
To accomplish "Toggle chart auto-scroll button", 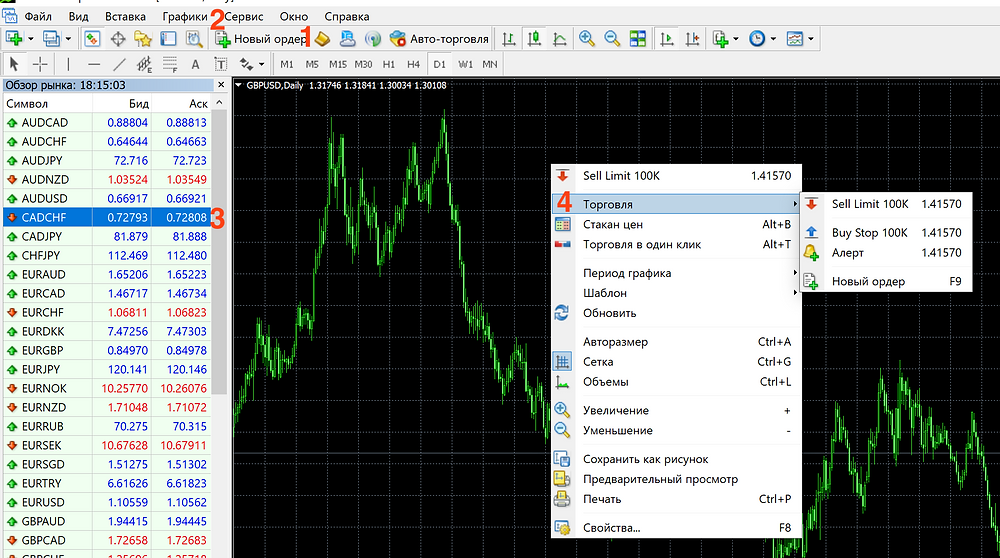I will pyautogui.click(x=667, y=39).
